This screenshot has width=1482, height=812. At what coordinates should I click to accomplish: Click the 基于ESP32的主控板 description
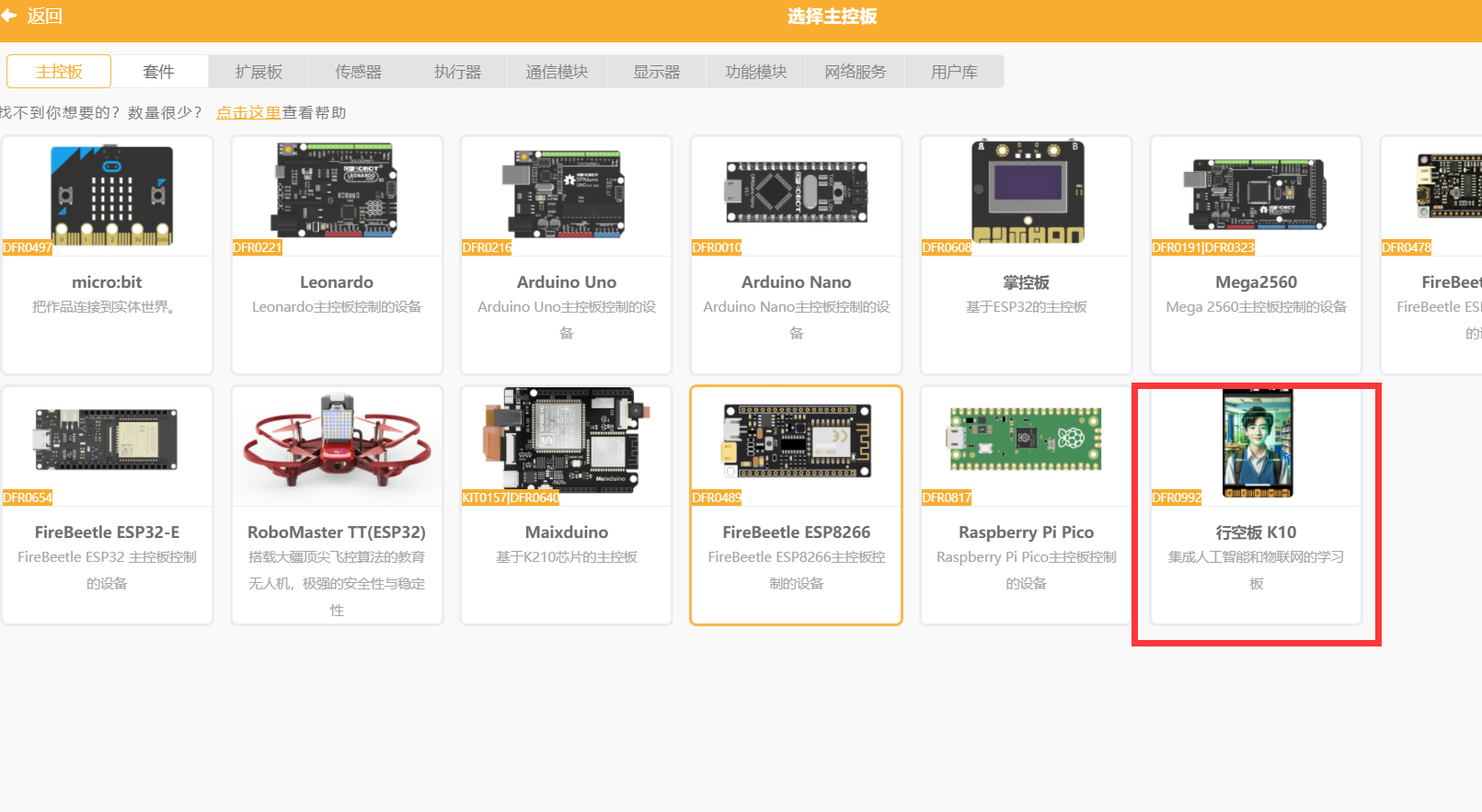(x=1027, y=307)
